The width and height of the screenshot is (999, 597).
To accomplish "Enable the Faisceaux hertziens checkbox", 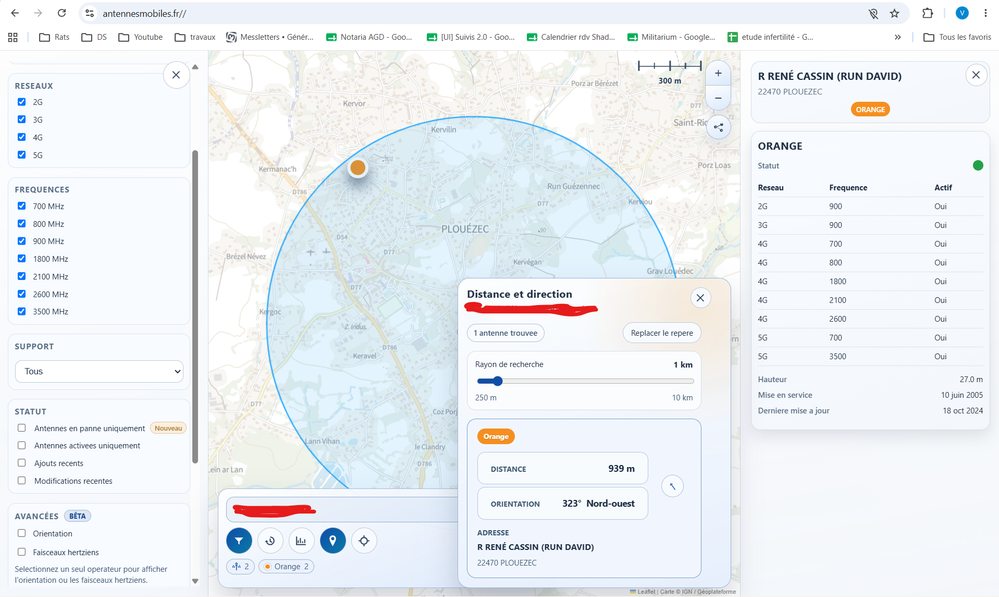I will (x=22, y=552).
